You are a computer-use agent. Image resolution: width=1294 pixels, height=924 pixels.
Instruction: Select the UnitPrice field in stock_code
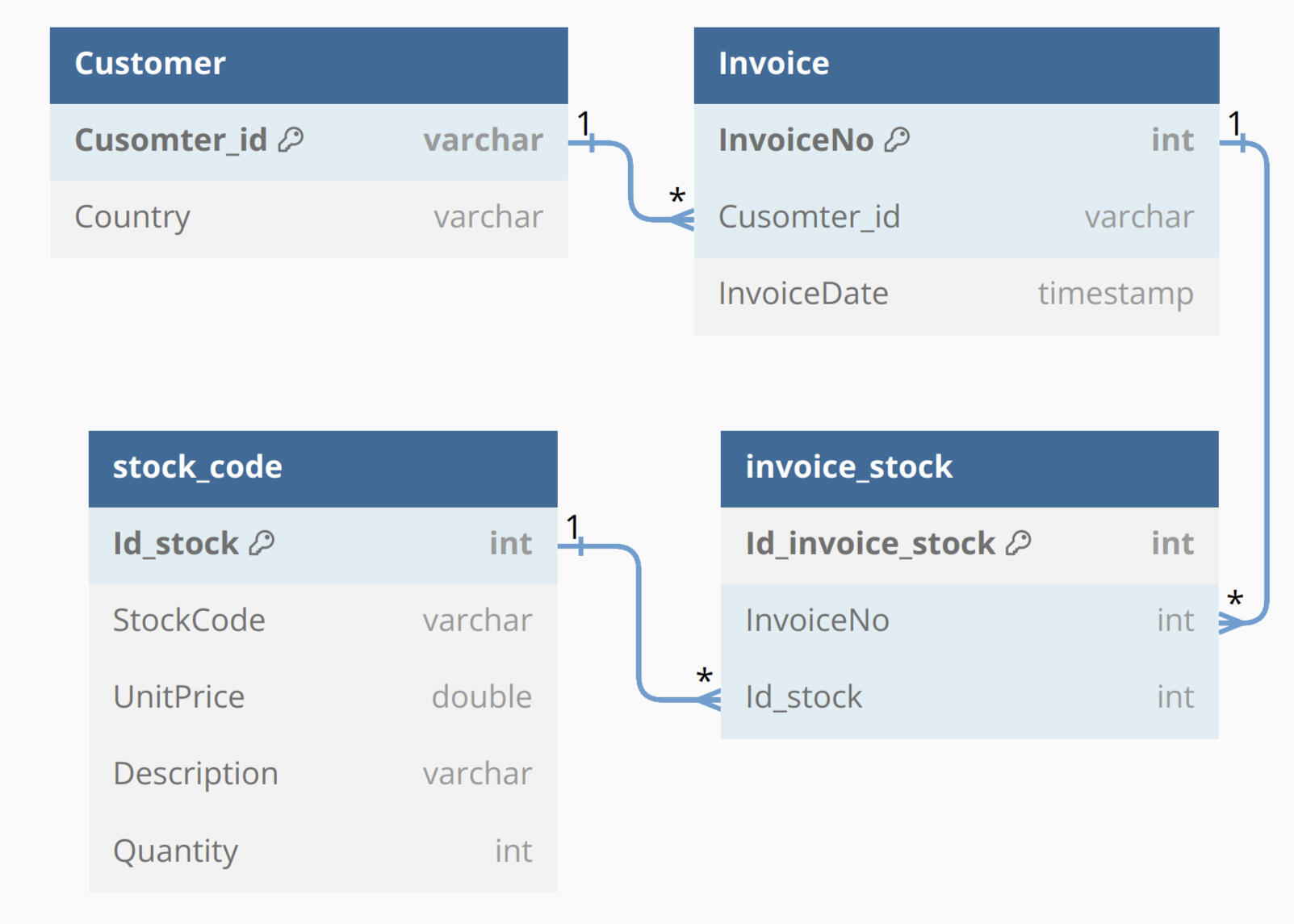click(x=179, y=697)
